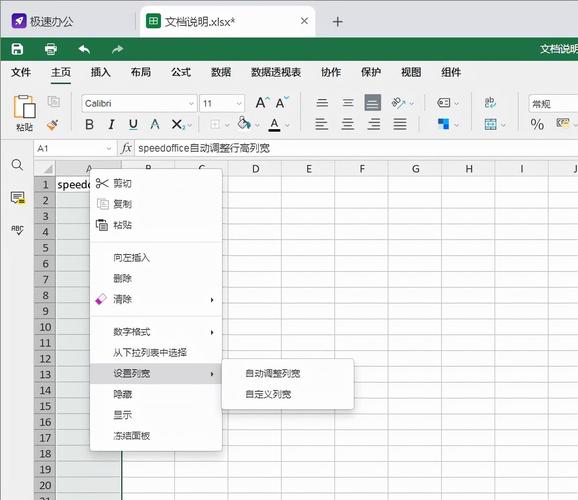
Task: Click the strikethrough X icon
Action: pyautogui.click(x=177, y=125)
